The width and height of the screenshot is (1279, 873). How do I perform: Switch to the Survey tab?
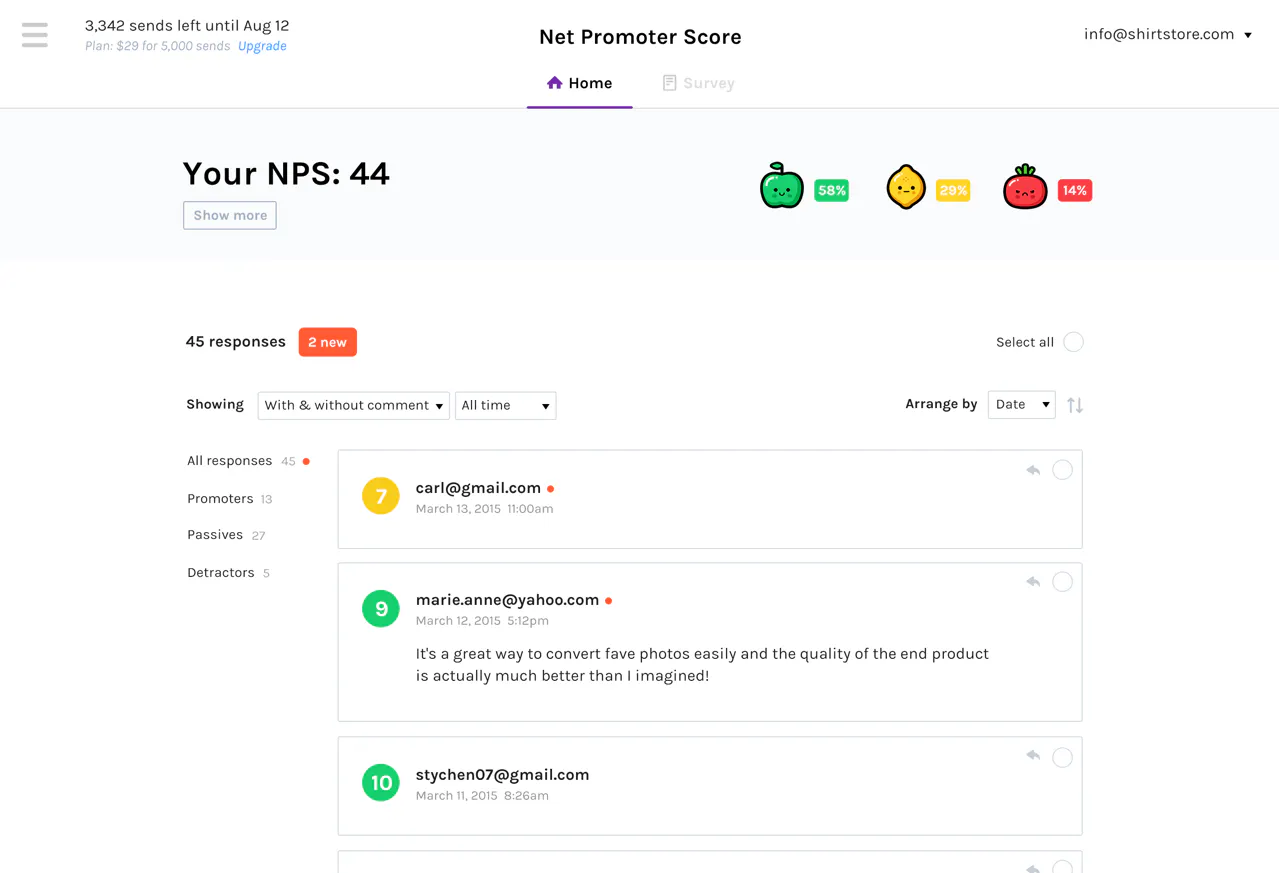coord(699,83)
